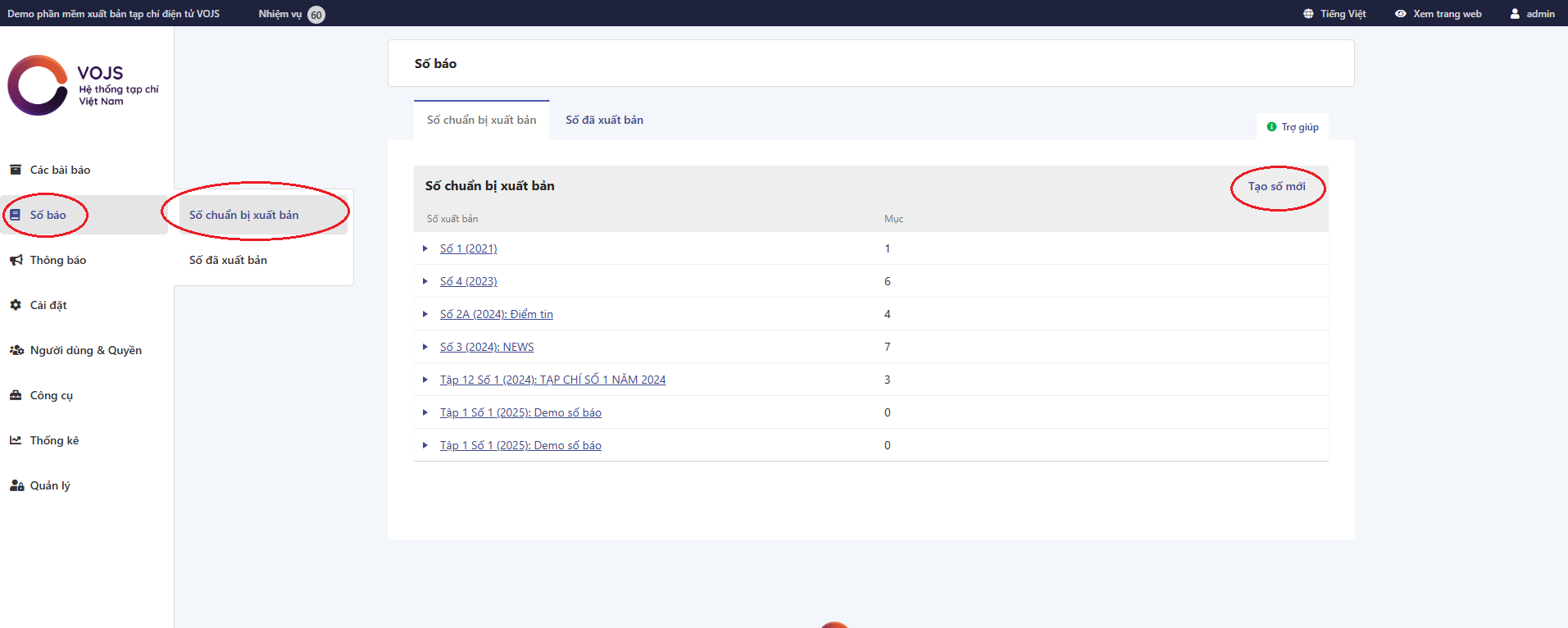Click Xem trang web in top bar
The image size is (1568, 628).
click(1438, 14)
